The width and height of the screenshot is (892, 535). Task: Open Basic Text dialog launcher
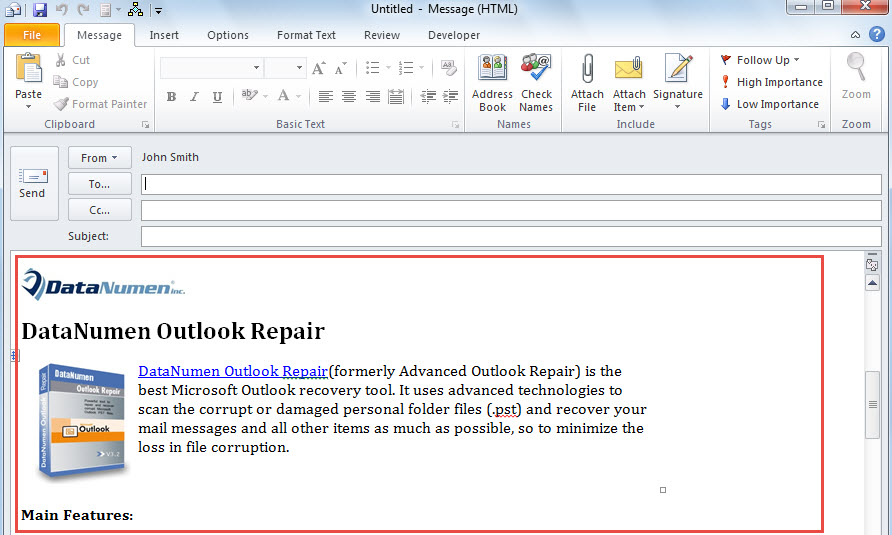point(455,125)
